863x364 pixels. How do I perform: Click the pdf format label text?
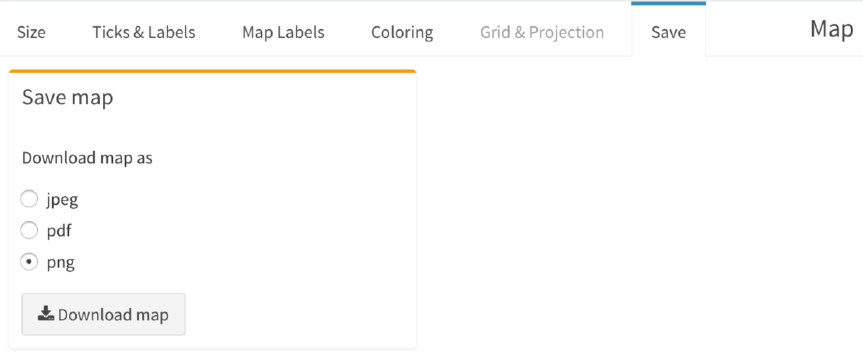(59, 231)
